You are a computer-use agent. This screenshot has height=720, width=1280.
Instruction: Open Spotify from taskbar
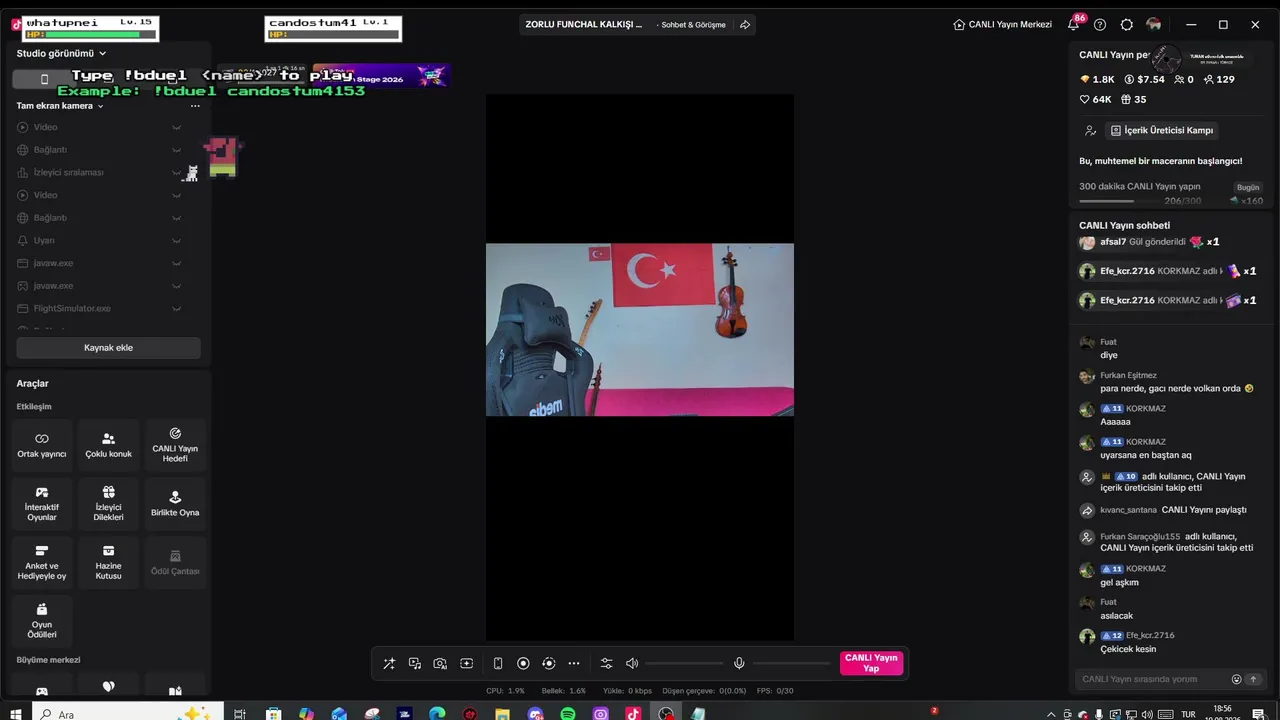568,714
